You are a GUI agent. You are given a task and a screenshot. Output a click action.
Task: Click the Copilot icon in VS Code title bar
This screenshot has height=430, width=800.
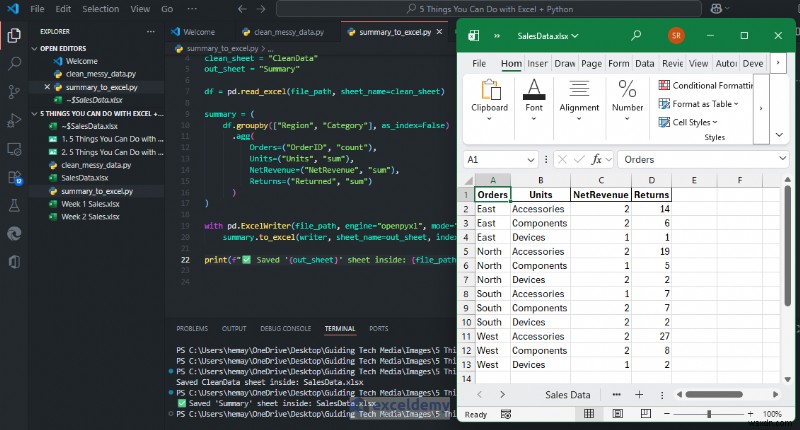tap(716, 9)
